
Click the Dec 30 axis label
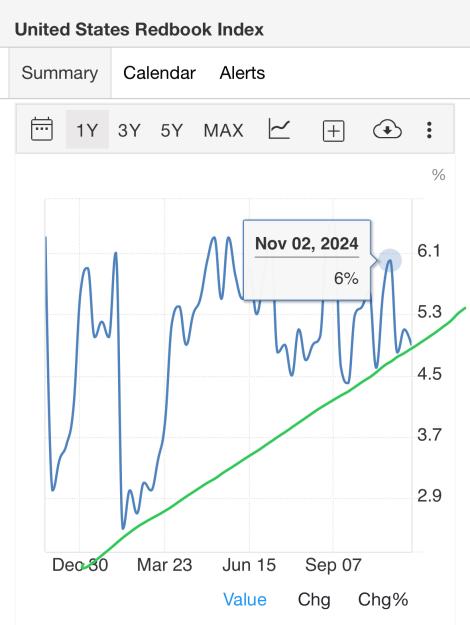point(80,565)
